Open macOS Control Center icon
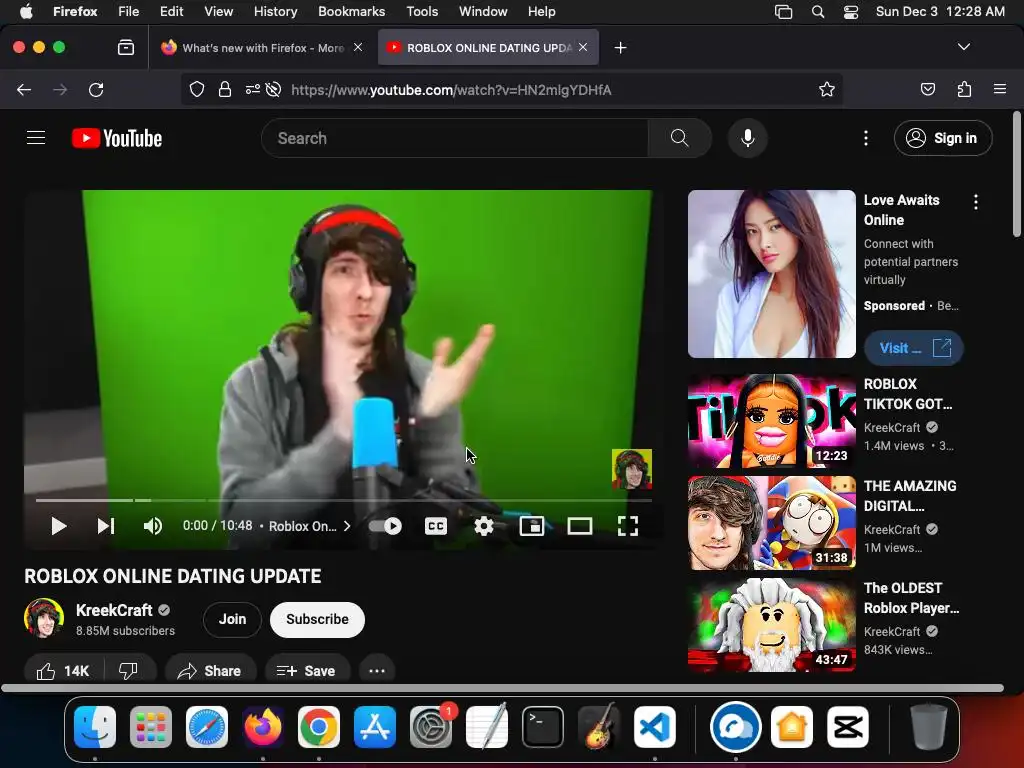This screenshot has height=768, width=1024. tap(851, 12)
